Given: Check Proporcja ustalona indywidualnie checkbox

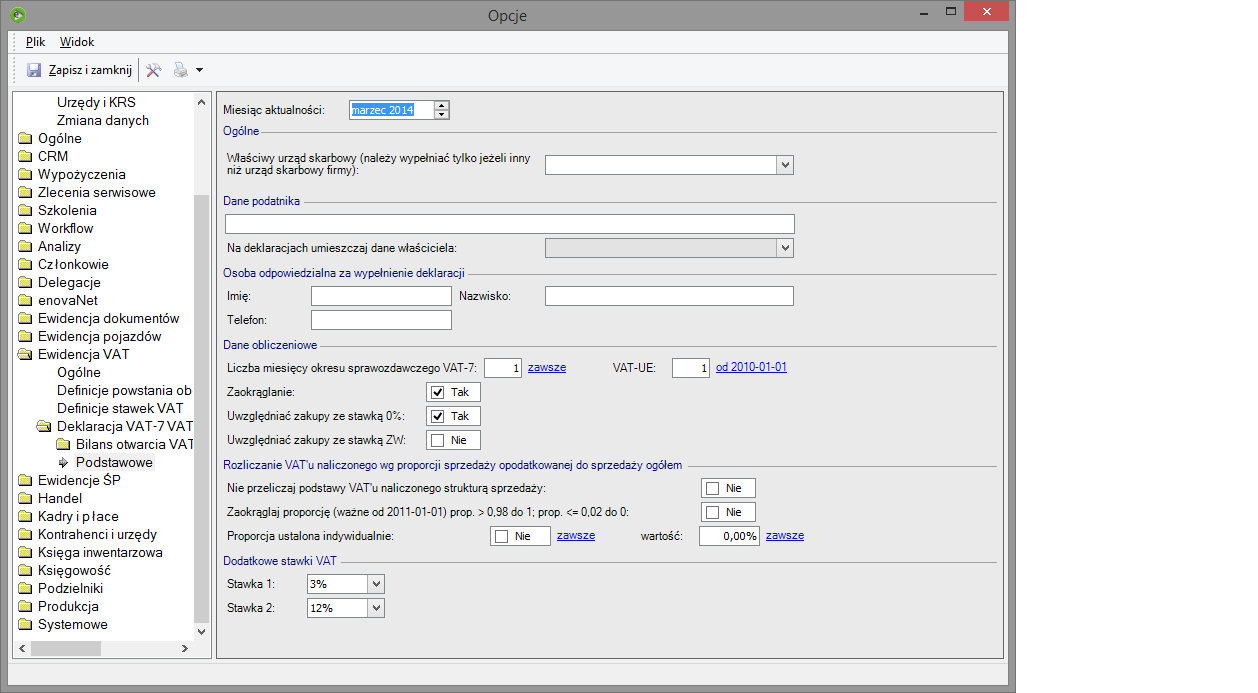Looking at the screenshot, I should [501, 537].
